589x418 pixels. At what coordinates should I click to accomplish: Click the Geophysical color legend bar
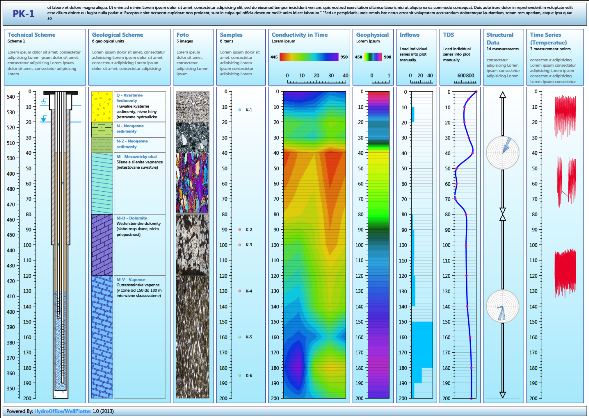coord(373,57)
